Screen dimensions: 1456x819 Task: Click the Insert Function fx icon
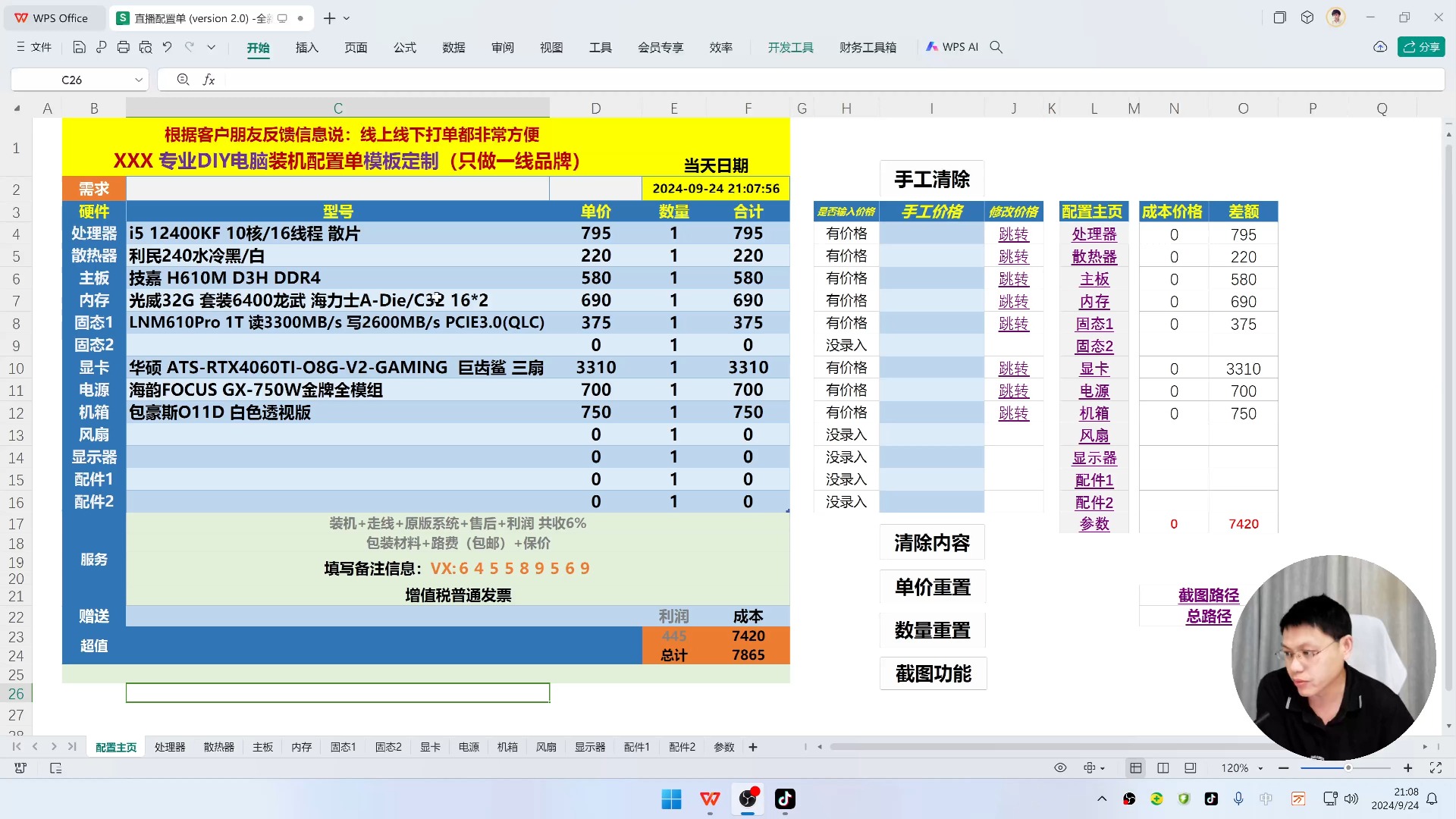209,80
